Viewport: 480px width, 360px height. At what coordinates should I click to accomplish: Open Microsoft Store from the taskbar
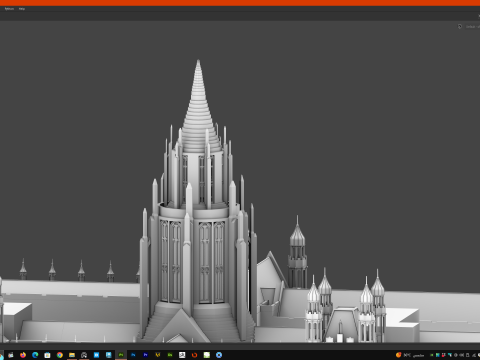point(47,355)
